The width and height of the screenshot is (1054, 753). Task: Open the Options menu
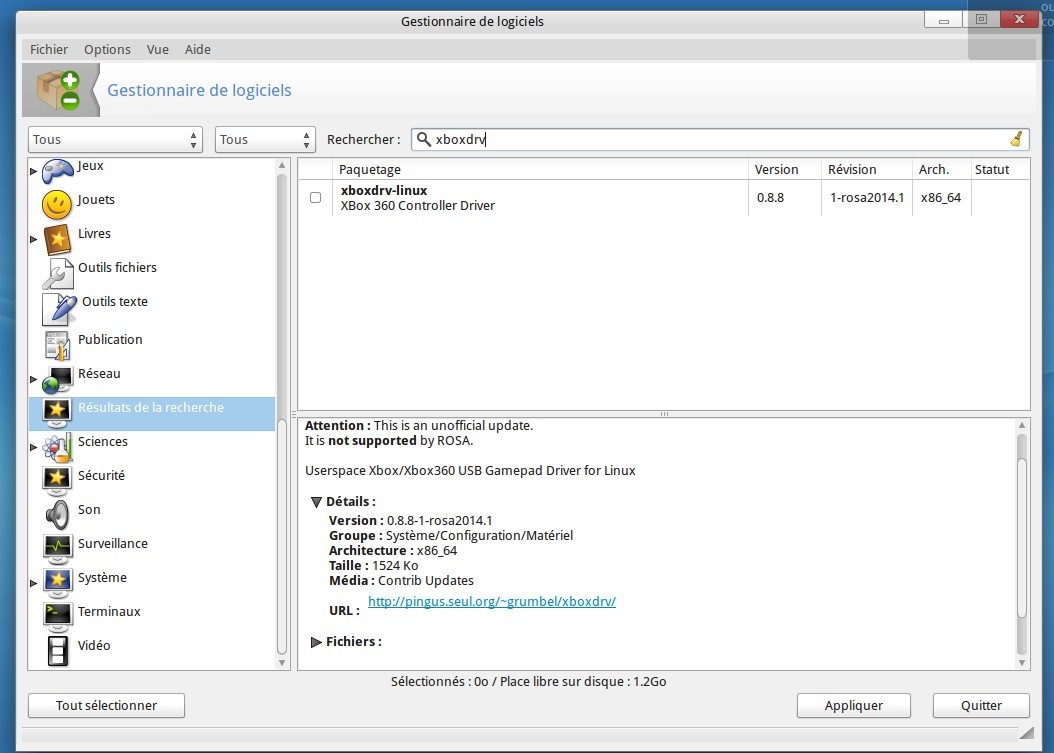coord(107,49)
